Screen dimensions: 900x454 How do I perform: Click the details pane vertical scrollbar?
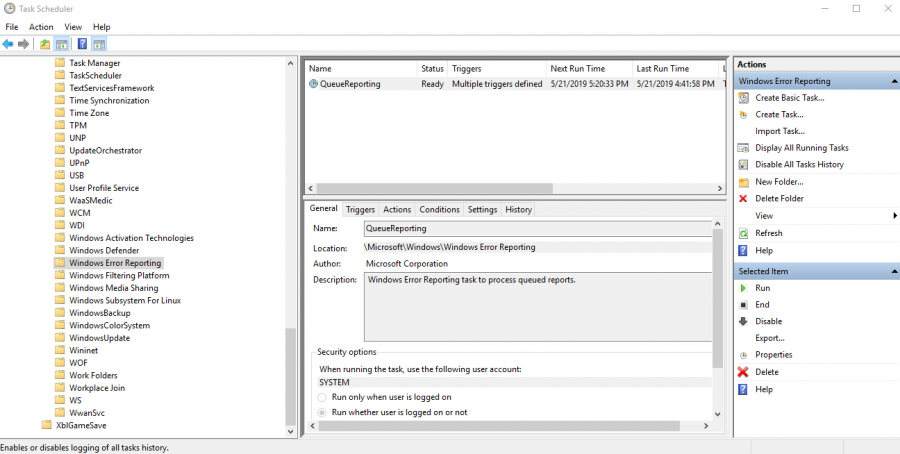point(717,298)
